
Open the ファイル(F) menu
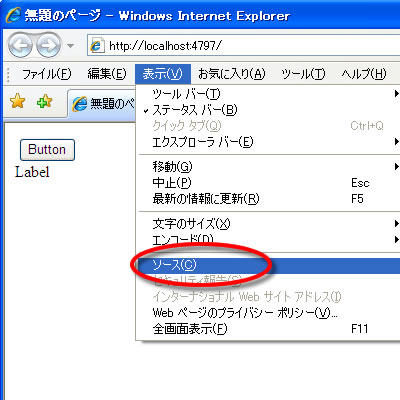(x=47, y=74)
